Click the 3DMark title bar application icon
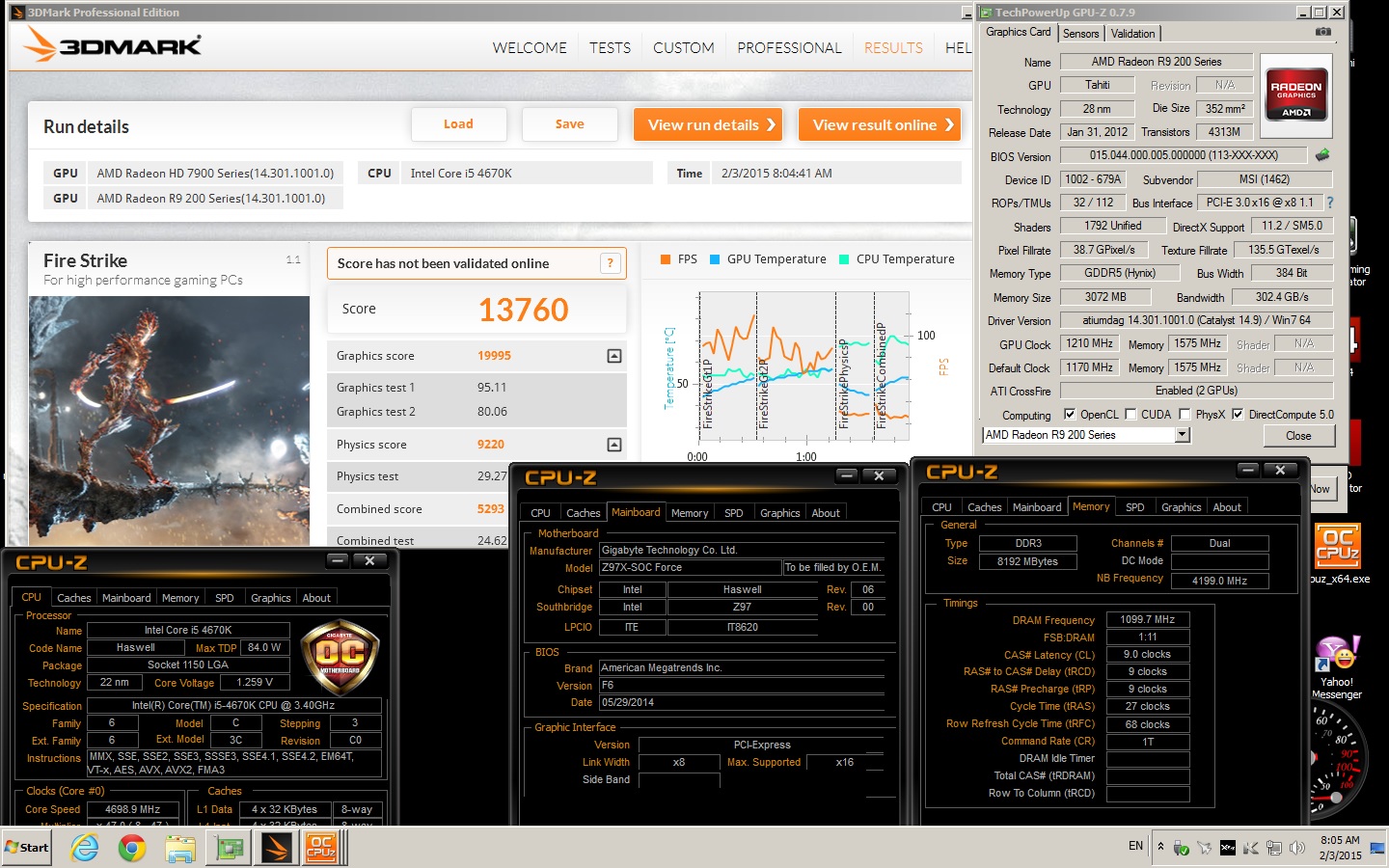 (x=17, y=13)
